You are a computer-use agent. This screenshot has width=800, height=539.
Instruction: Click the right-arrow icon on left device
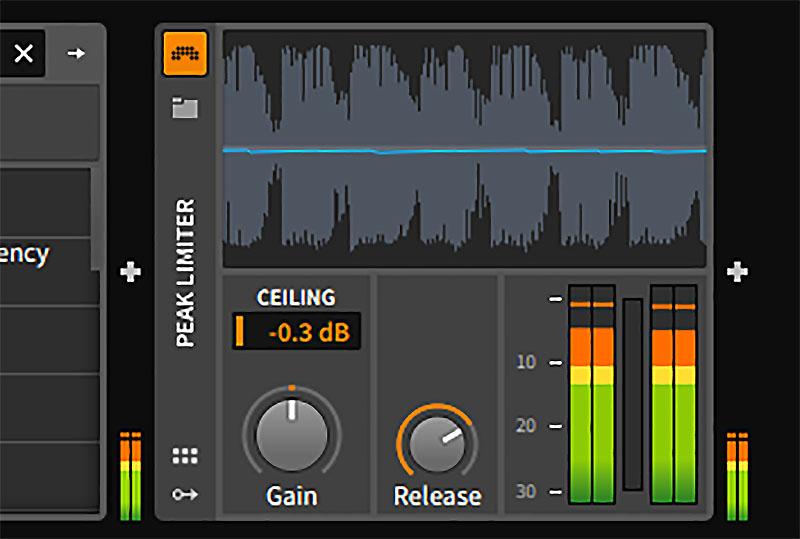(x=76, y=53)
